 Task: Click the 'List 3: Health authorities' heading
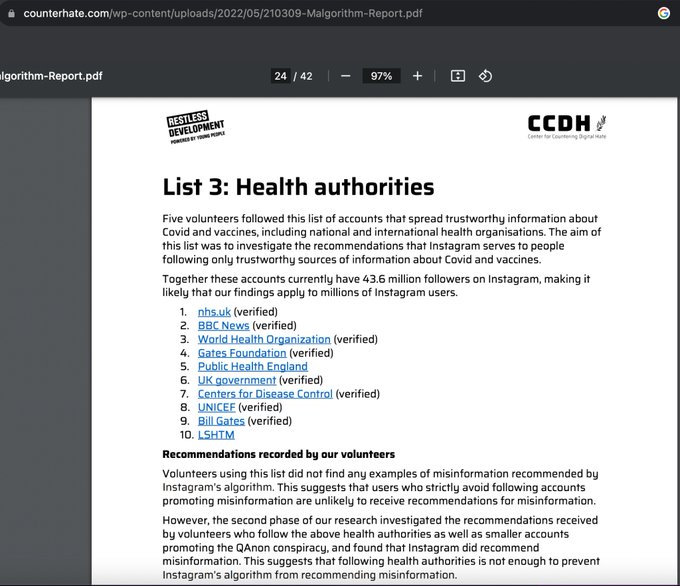click(298, 187)
